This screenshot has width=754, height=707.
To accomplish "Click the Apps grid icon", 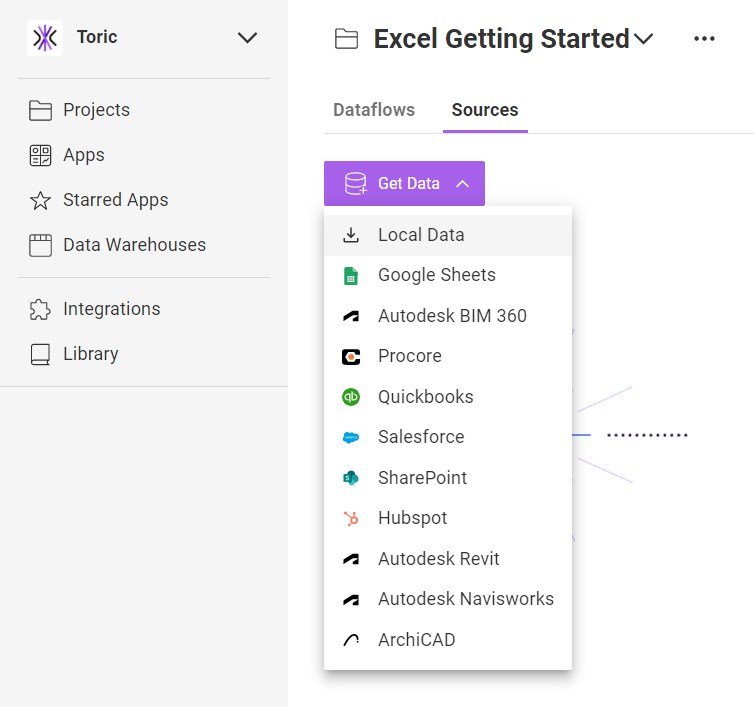I will [x=40, y=155].
